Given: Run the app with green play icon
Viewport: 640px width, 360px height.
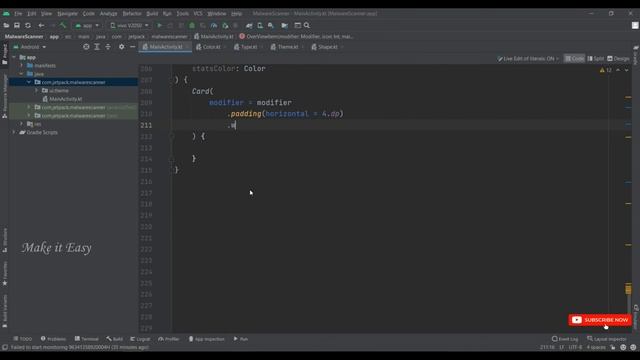Looking at the screenshot, I should (160, 25).
